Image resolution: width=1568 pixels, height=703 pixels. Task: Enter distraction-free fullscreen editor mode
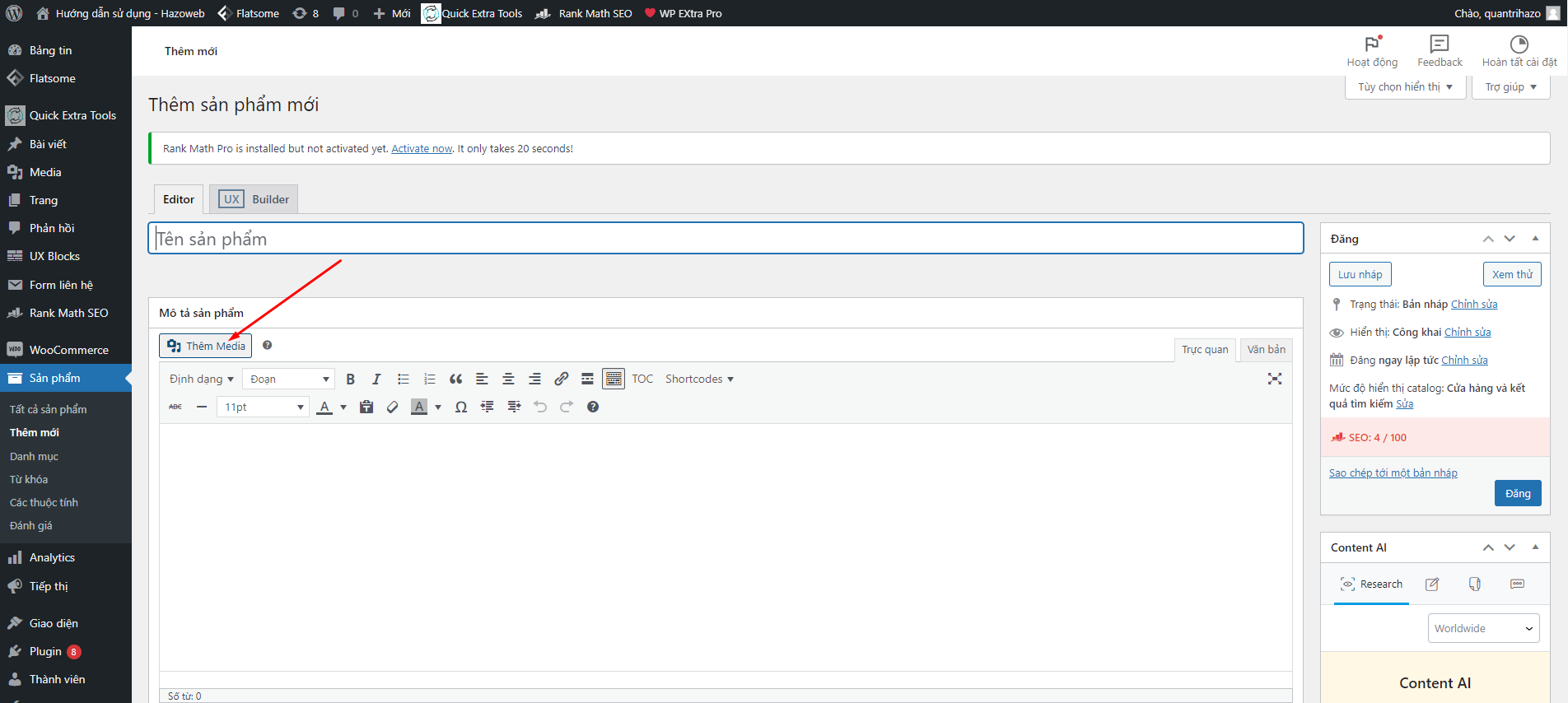pyautogui.click(x=1274, y=379)
